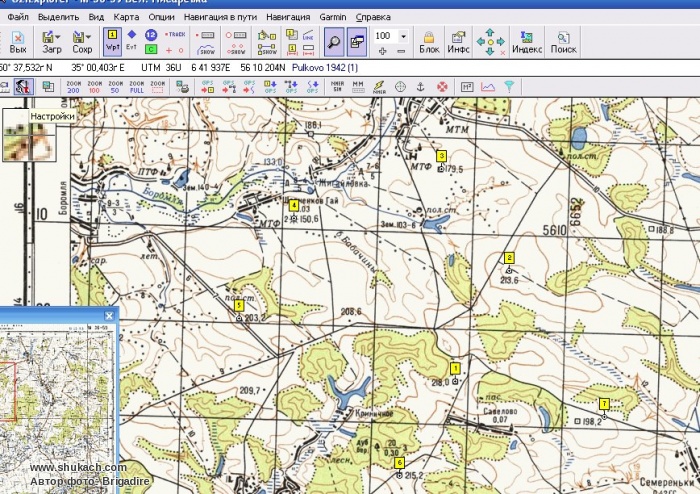Select the Evt event marker tool

(x=131, y=40)
